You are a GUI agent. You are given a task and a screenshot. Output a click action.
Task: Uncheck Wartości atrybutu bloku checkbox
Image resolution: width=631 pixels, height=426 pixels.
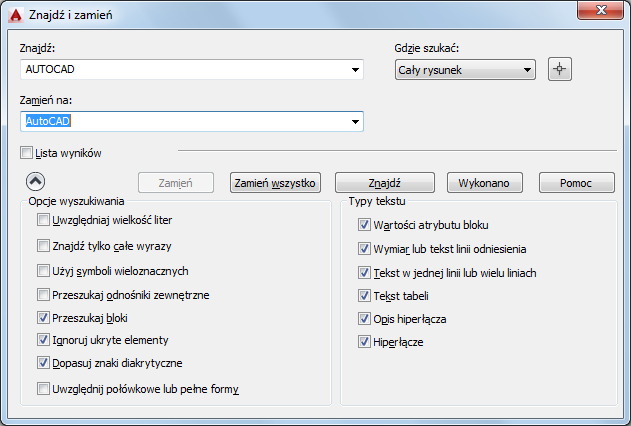[x=364, y=224]
